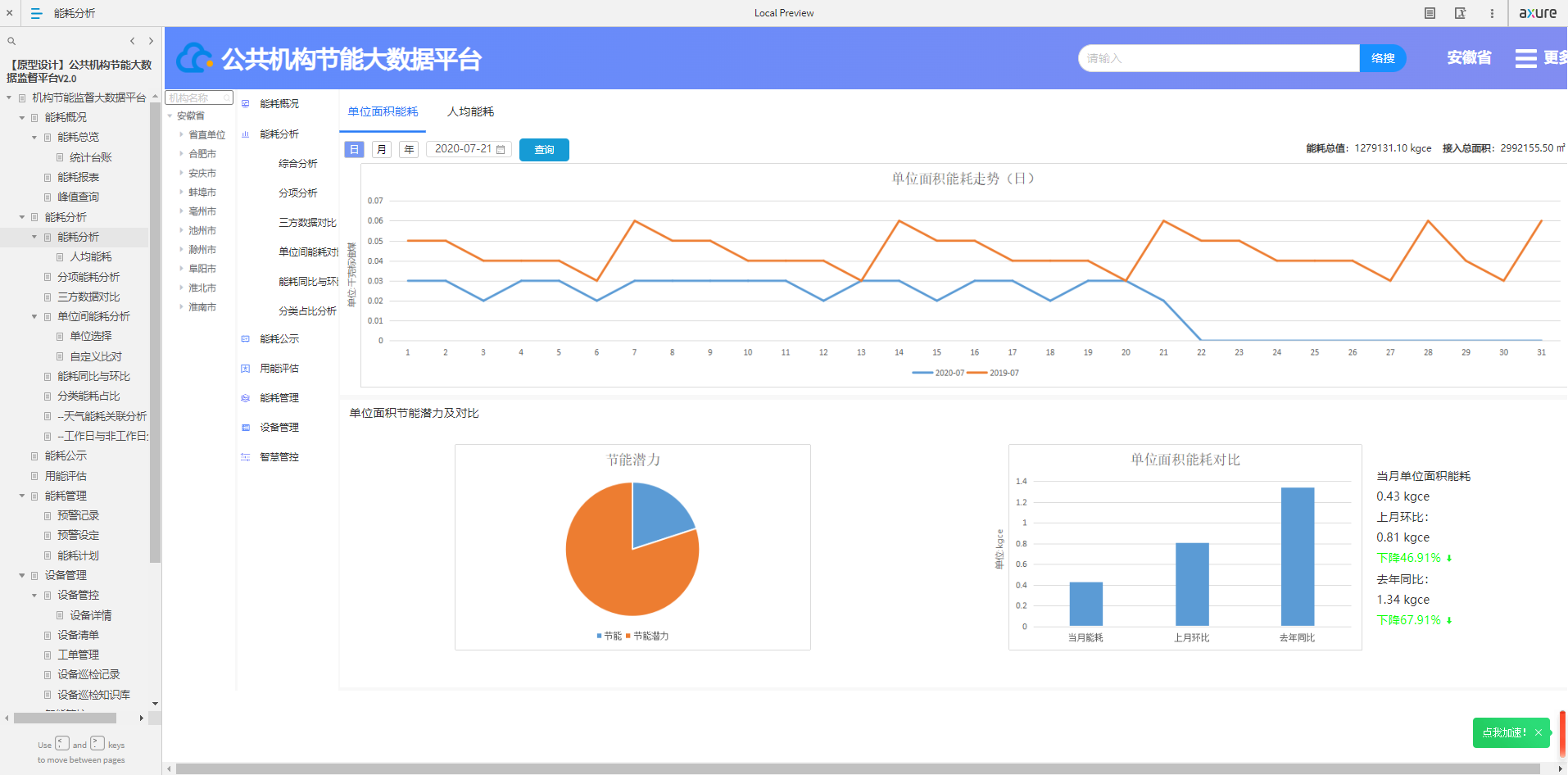The height and width of the screenshot is (775, 1568).
Task: Collapse the 能耗总览 sitemap node
Action: (34, 138)
